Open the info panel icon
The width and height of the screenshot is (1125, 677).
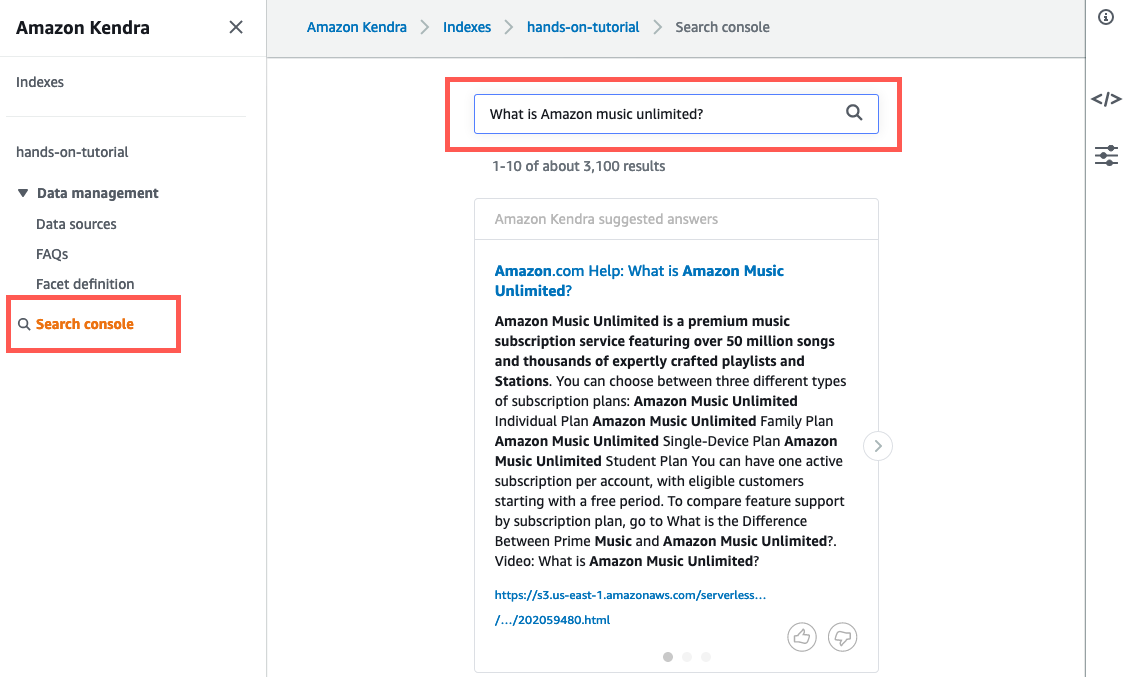1105,17
